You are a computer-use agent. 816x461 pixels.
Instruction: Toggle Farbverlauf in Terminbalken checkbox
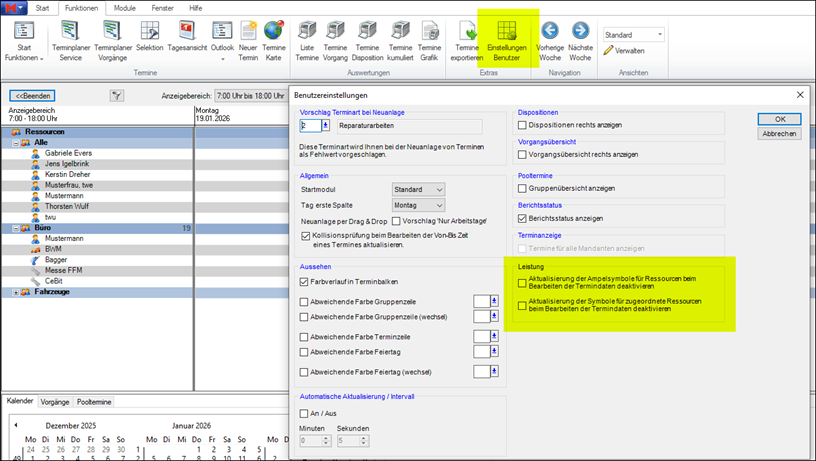[x=304, y=283]
